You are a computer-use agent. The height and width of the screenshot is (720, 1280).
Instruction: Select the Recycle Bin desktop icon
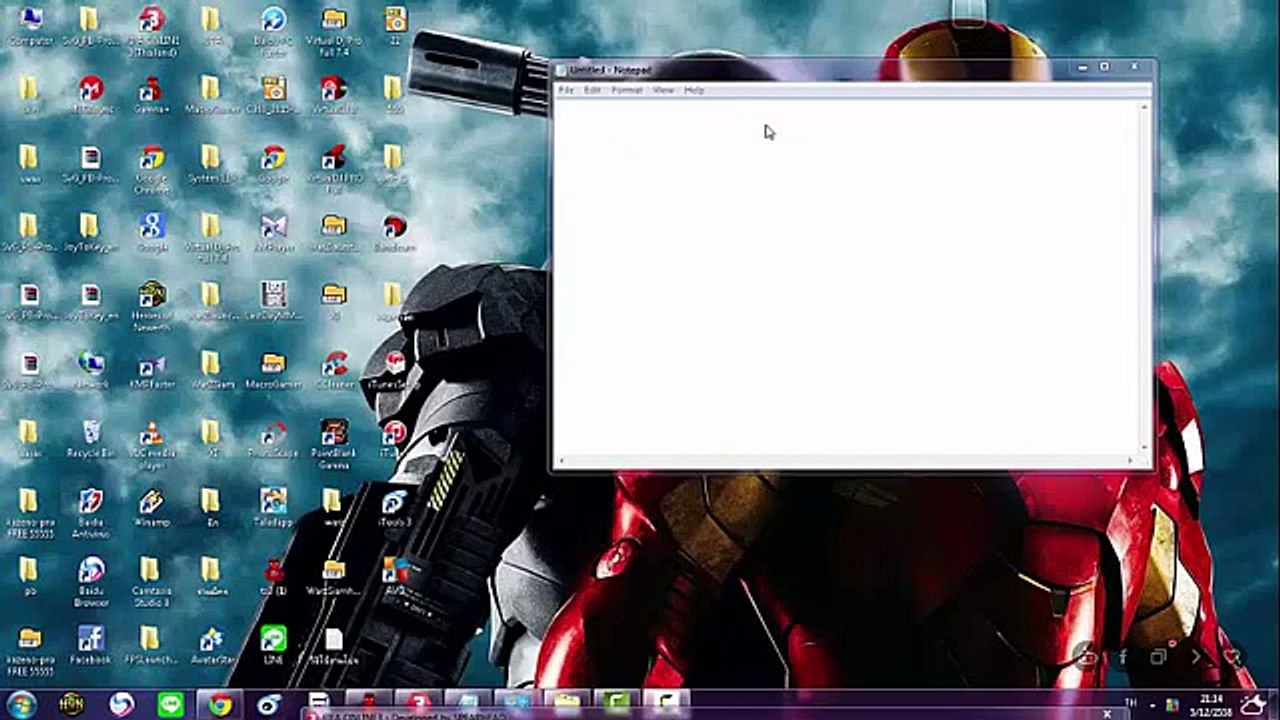[91, 439]
